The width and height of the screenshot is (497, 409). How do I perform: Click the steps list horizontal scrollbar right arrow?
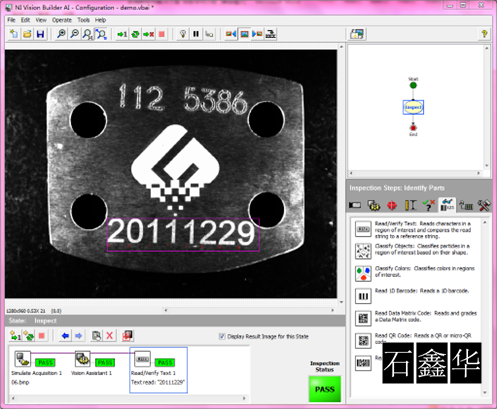tap(244, 398)
